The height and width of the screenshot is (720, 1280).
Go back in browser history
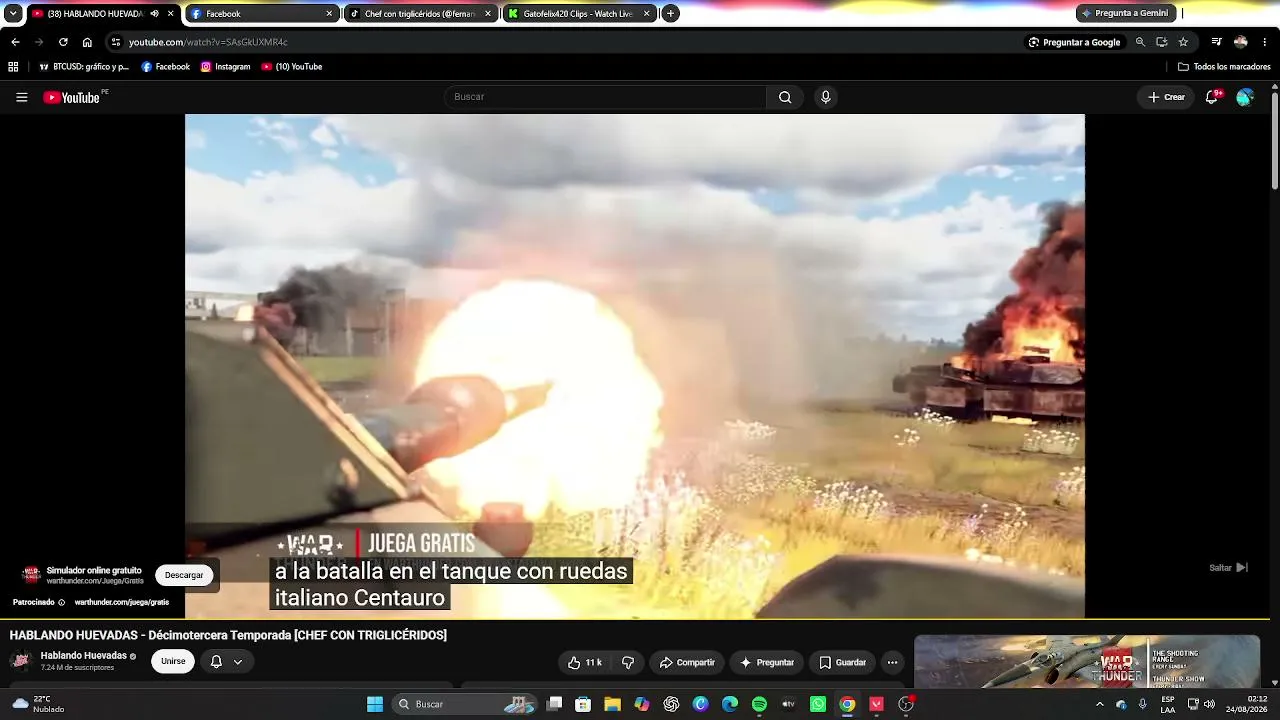15,42
